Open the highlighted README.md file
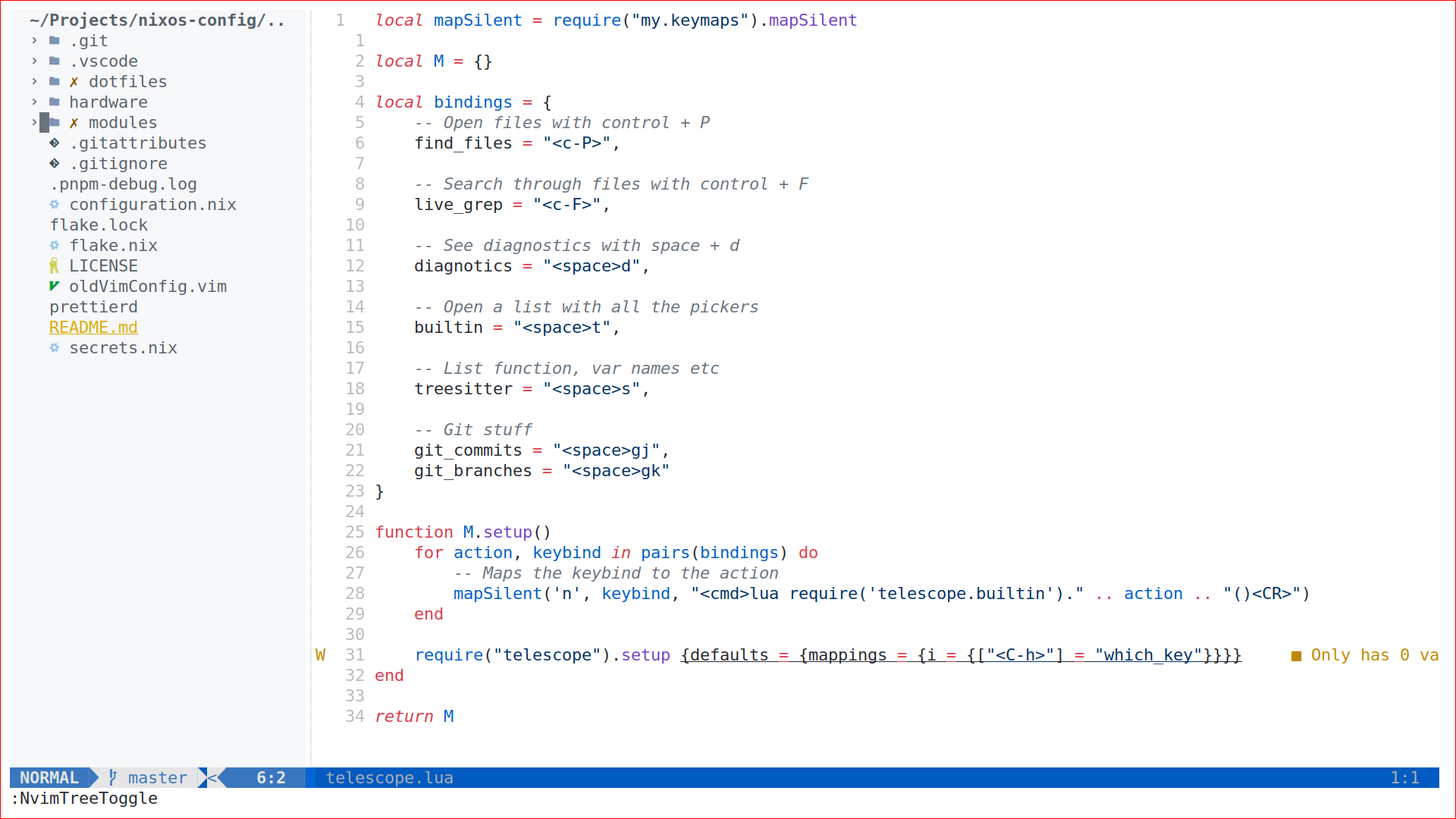 (93, 327)
